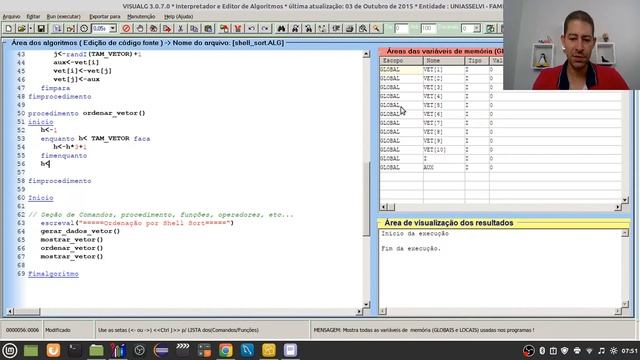Undo the last edit
The height and width of the screenshot is (360, 640).
click(x=251, y=29)
